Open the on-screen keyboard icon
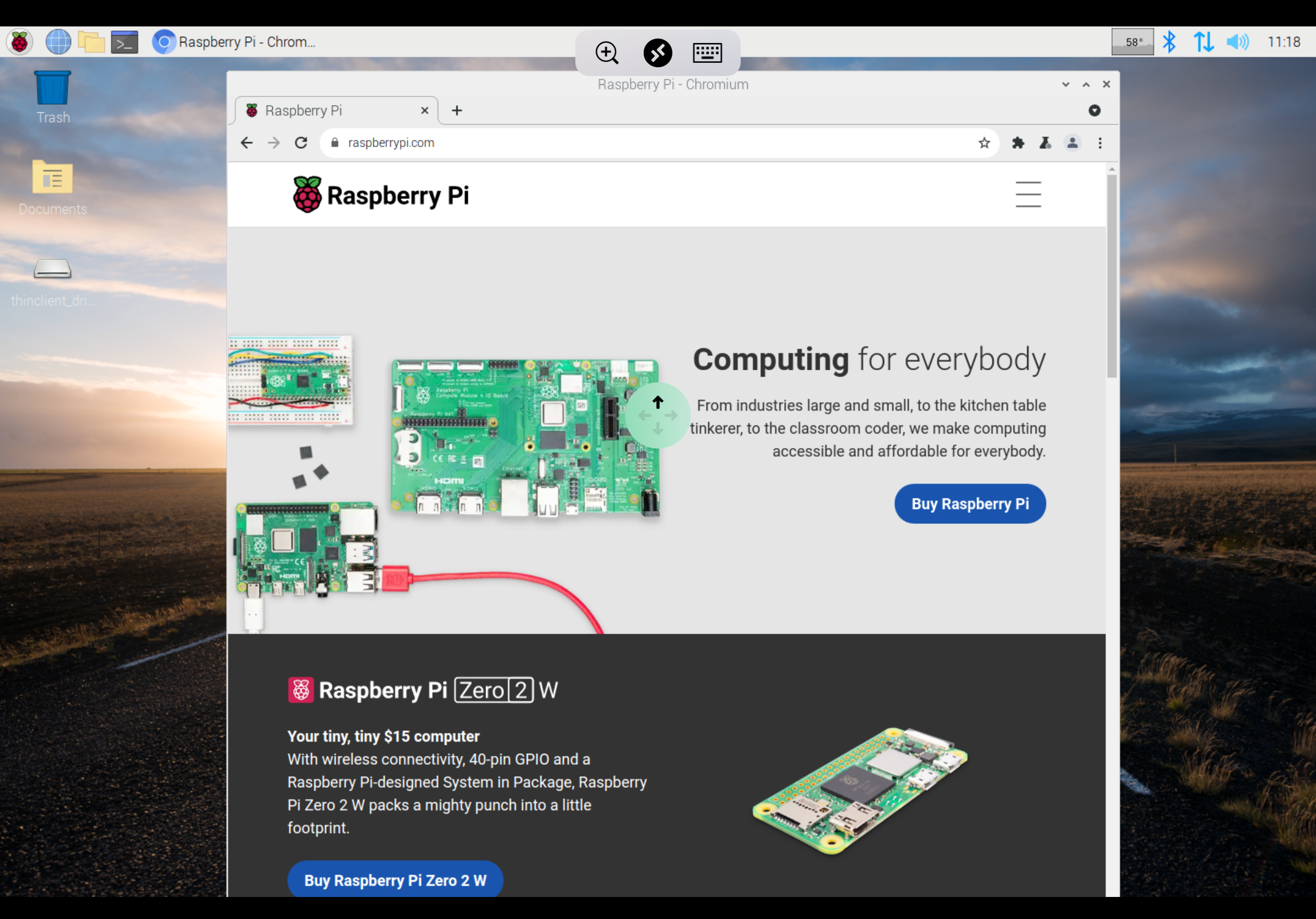Image resolution: width=1316 pixels, height=919 pixels. pos(706,53)
